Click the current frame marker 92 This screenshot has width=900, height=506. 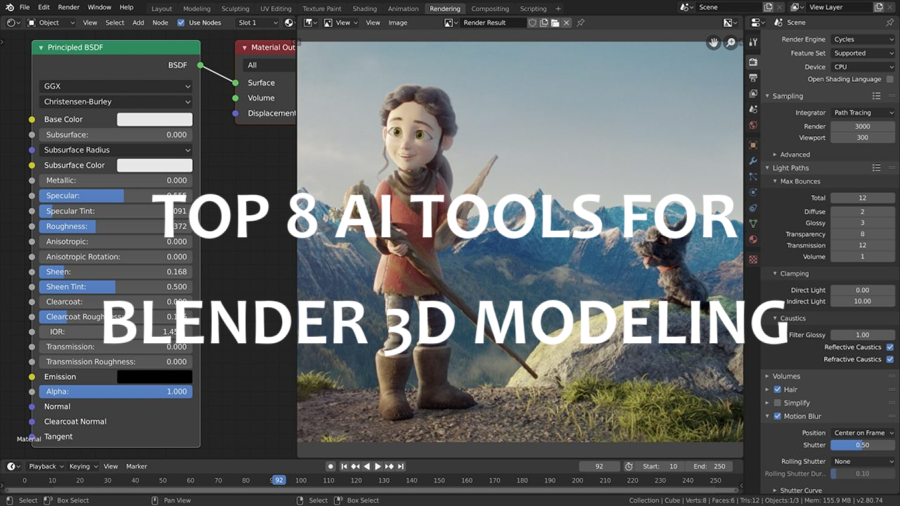pyautogui.click(x=278, y=480)
